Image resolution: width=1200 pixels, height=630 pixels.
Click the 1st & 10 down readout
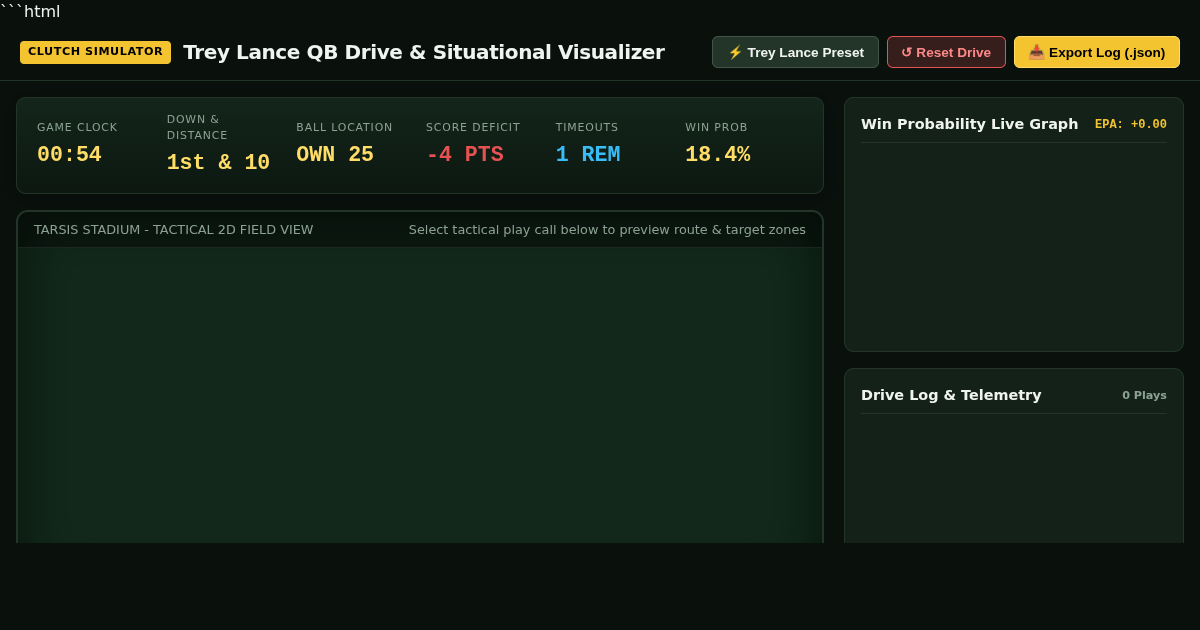[x=218, y=163]
